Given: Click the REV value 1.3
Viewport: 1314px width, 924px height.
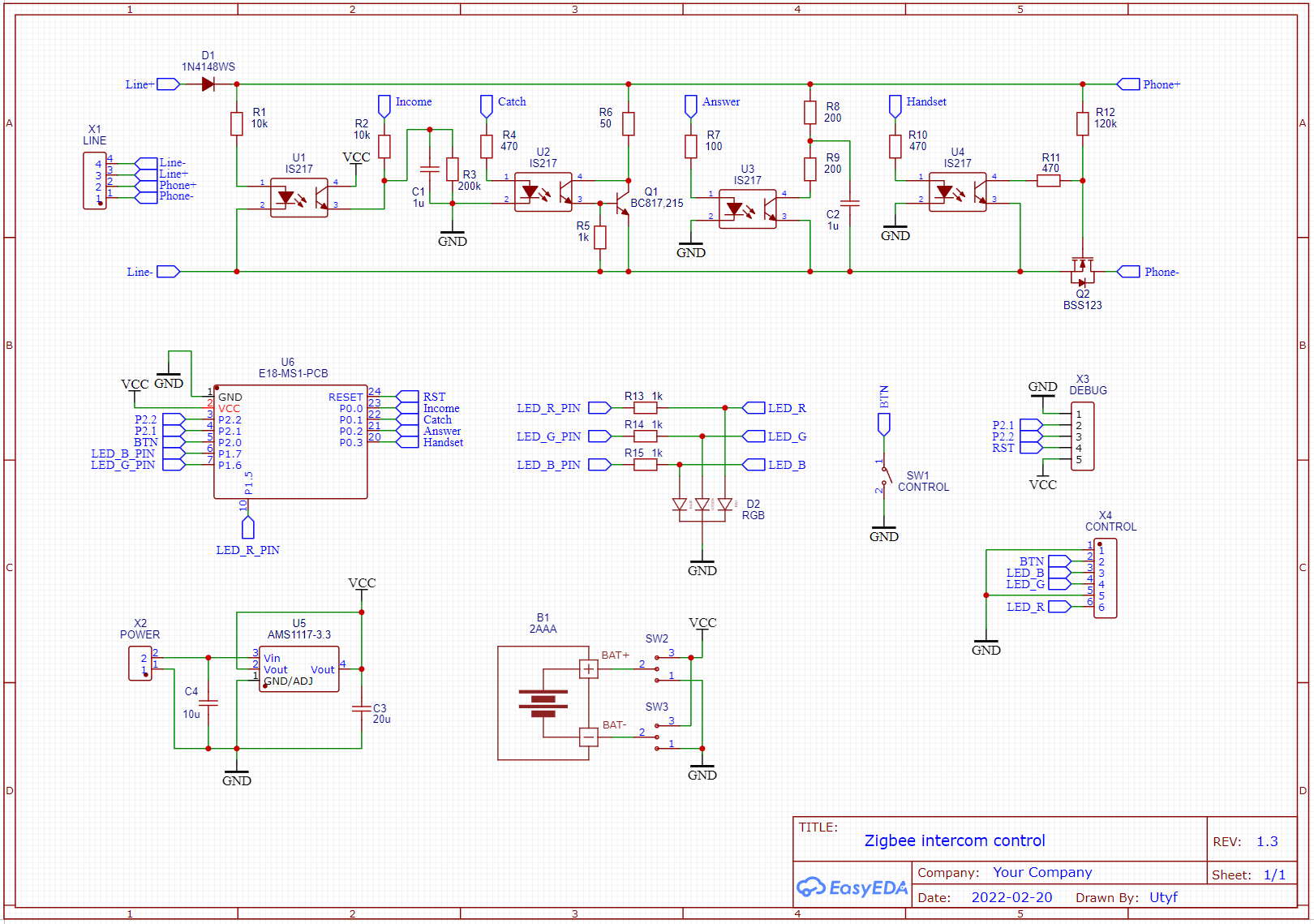Looking at the screenshot, I should point(1267,842).
